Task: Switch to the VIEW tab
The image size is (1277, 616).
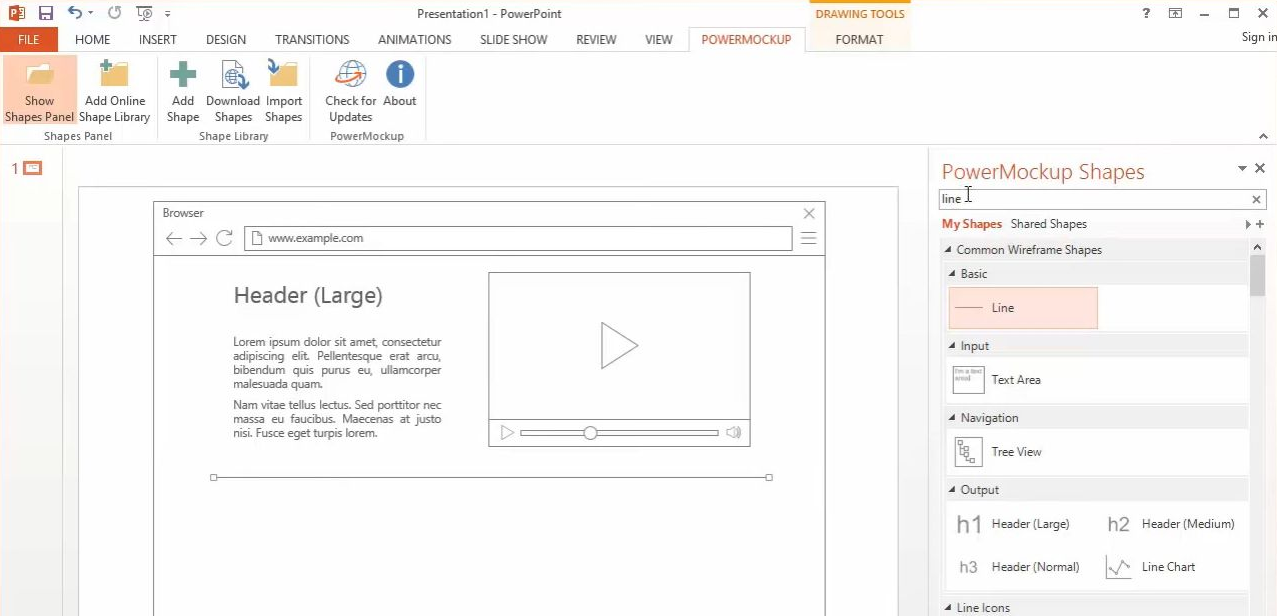Action: tap(659, 40)
